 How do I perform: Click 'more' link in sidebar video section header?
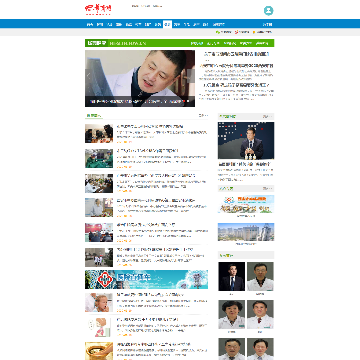267,116
